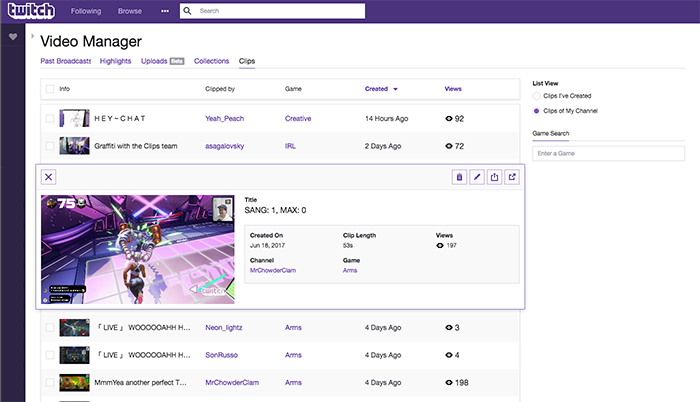The height and width of the screenshot is (402, 700).
Task: Check the HEY~CHAT clip checkbox
Action: coord(50,118)
